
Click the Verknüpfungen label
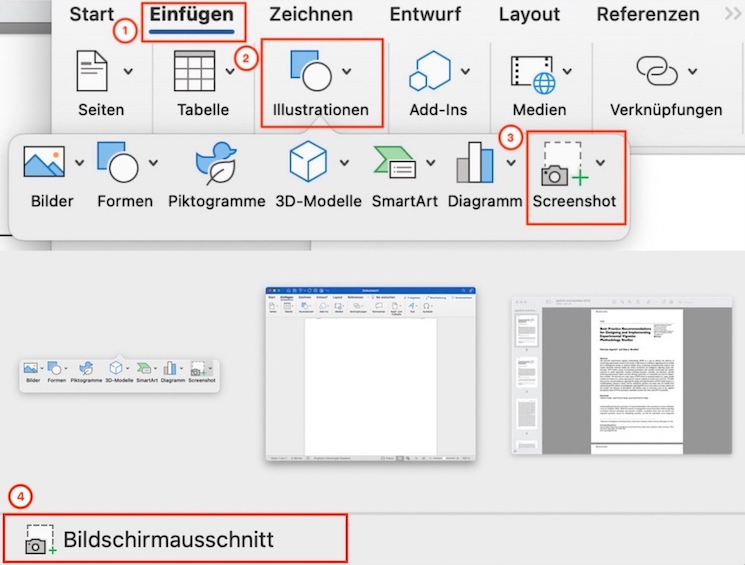pos(666,110)
